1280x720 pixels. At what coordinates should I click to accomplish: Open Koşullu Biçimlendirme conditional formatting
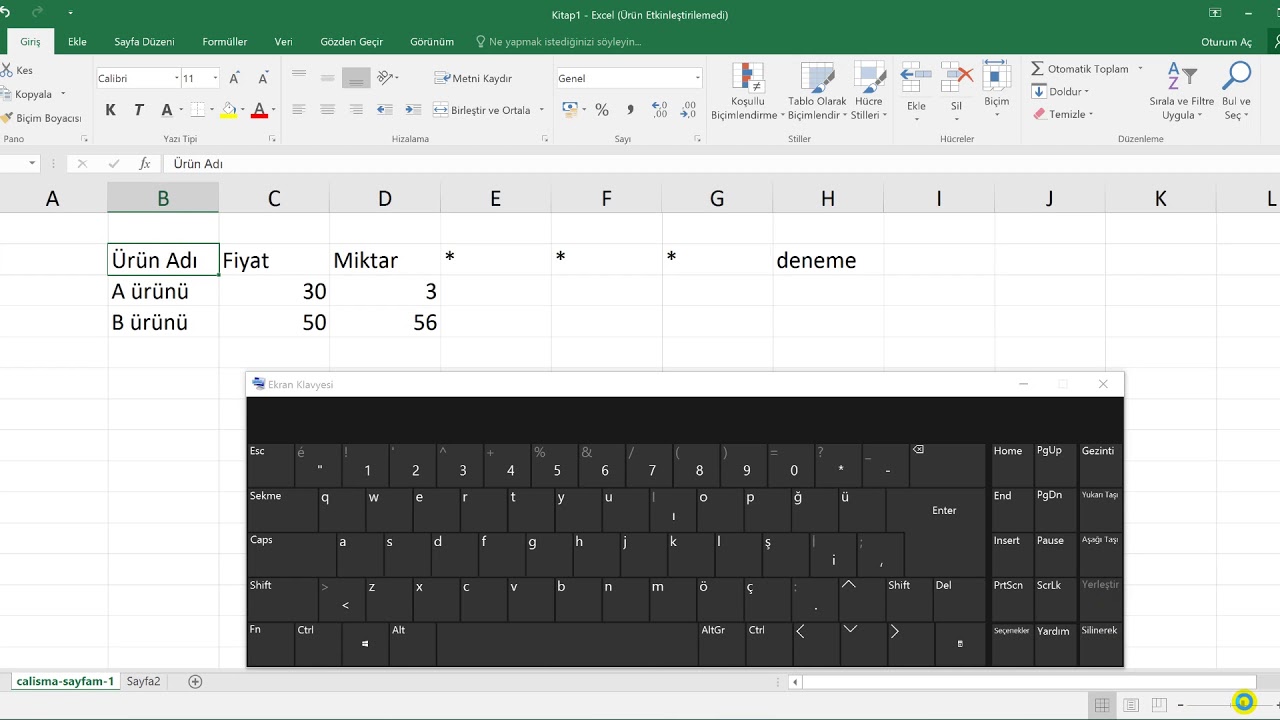tap(747, 90)
